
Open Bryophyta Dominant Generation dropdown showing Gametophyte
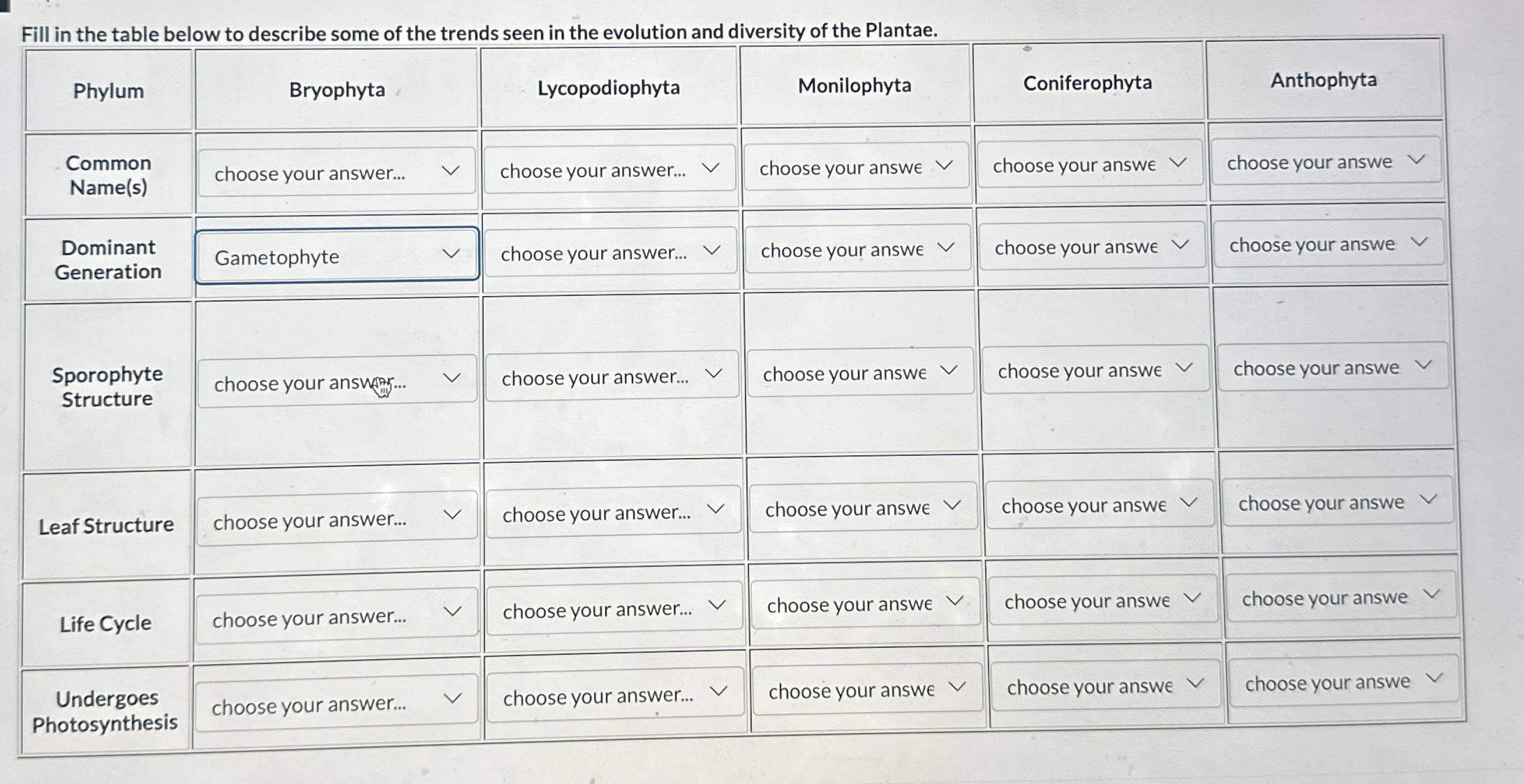tap(337, 256)
